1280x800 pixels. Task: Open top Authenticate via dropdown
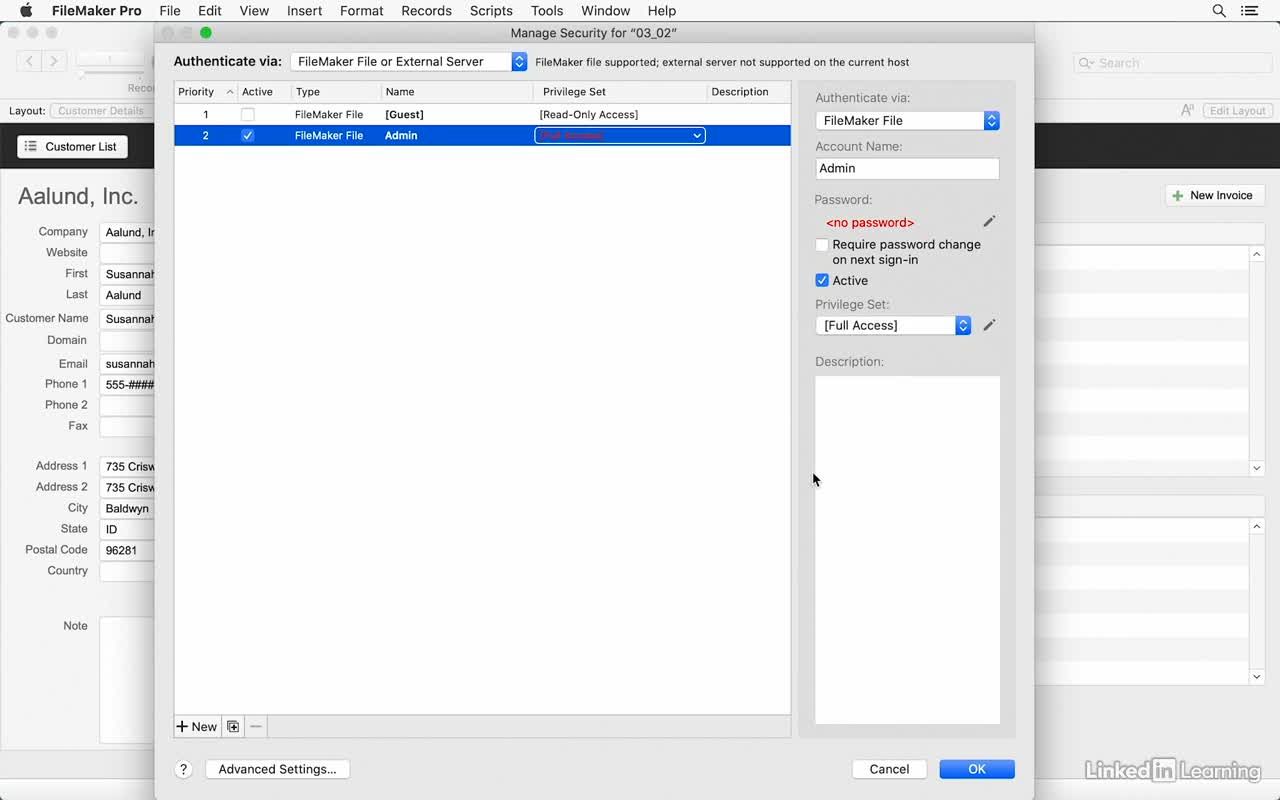click(x=409, y=62)
